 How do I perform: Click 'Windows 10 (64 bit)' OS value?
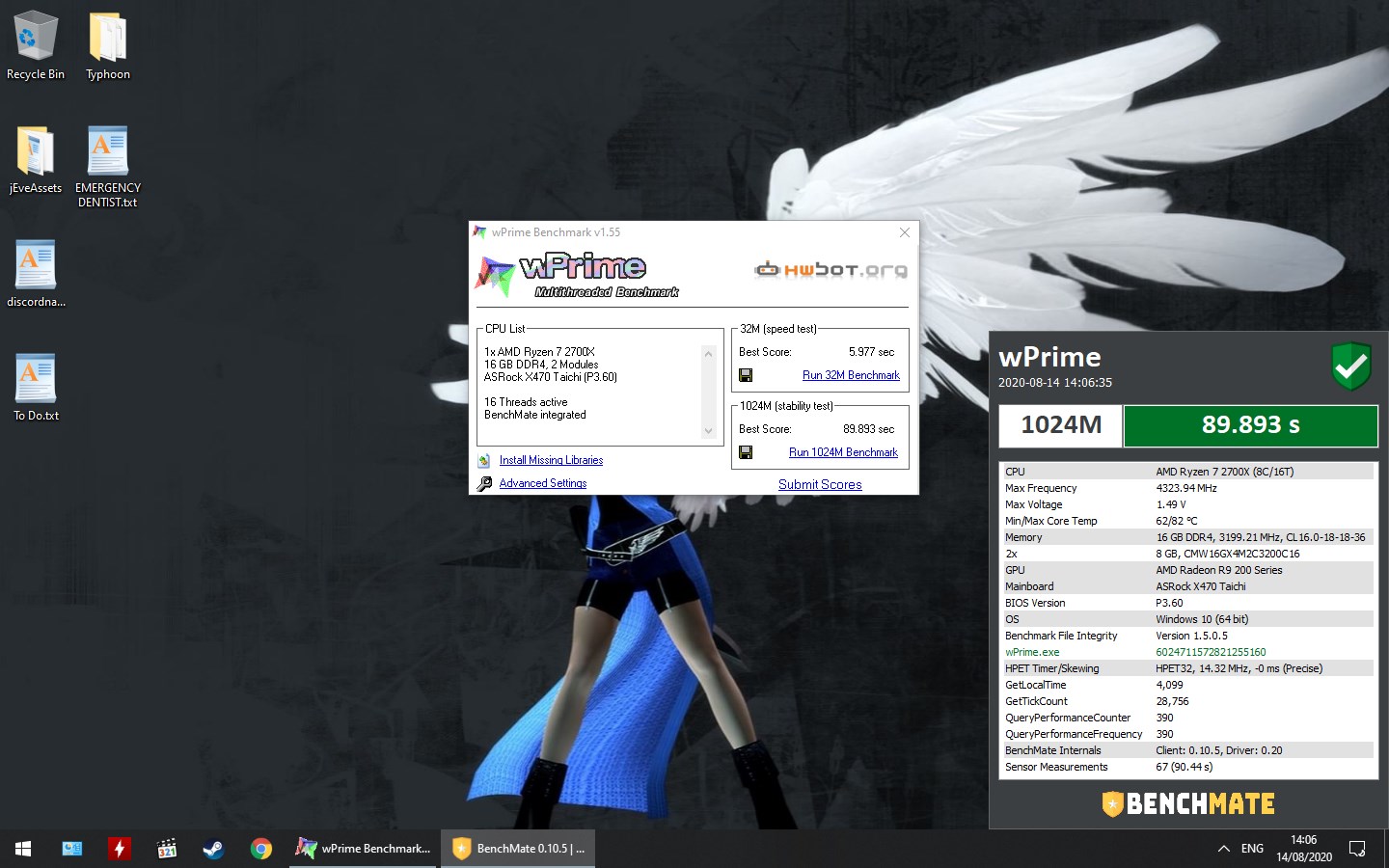tap(1202, 619)
